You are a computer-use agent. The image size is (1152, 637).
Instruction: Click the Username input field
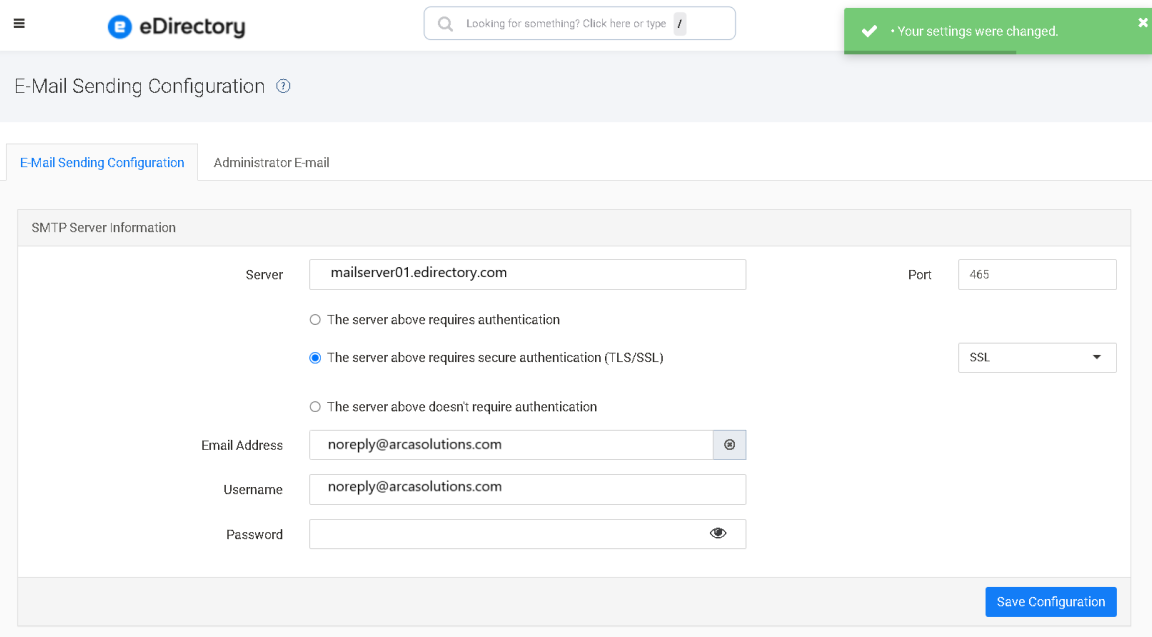click(528, 489)
